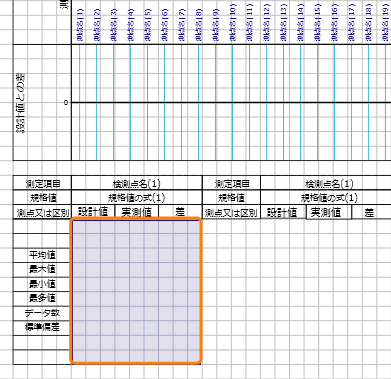391x379 pixels.
Task: Click chart column label ending in (1)
Action: pyautogui.click(x=80, y=26)
